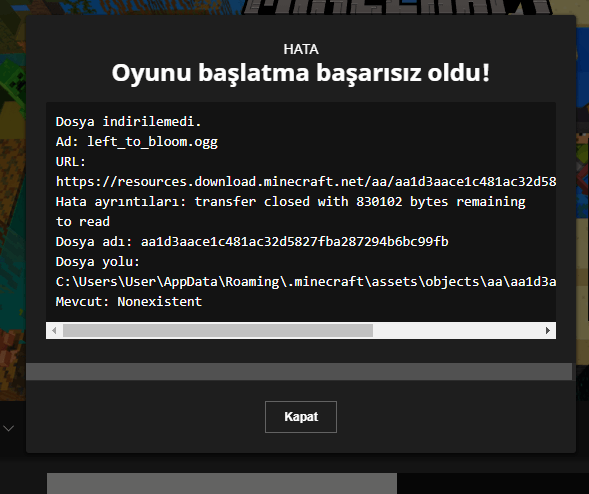589x494 pixels.
Task: Click the 'URL:' label line
Action: 71,162
